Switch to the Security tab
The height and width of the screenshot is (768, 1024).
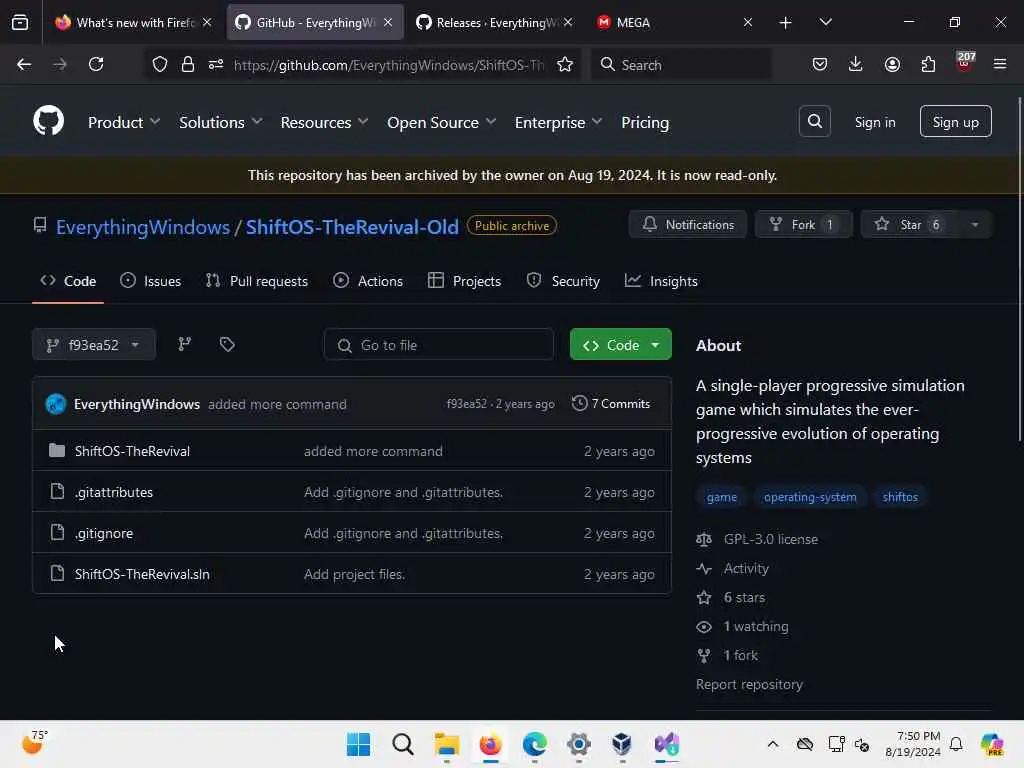pyautogui.click(x=563, y=281)
